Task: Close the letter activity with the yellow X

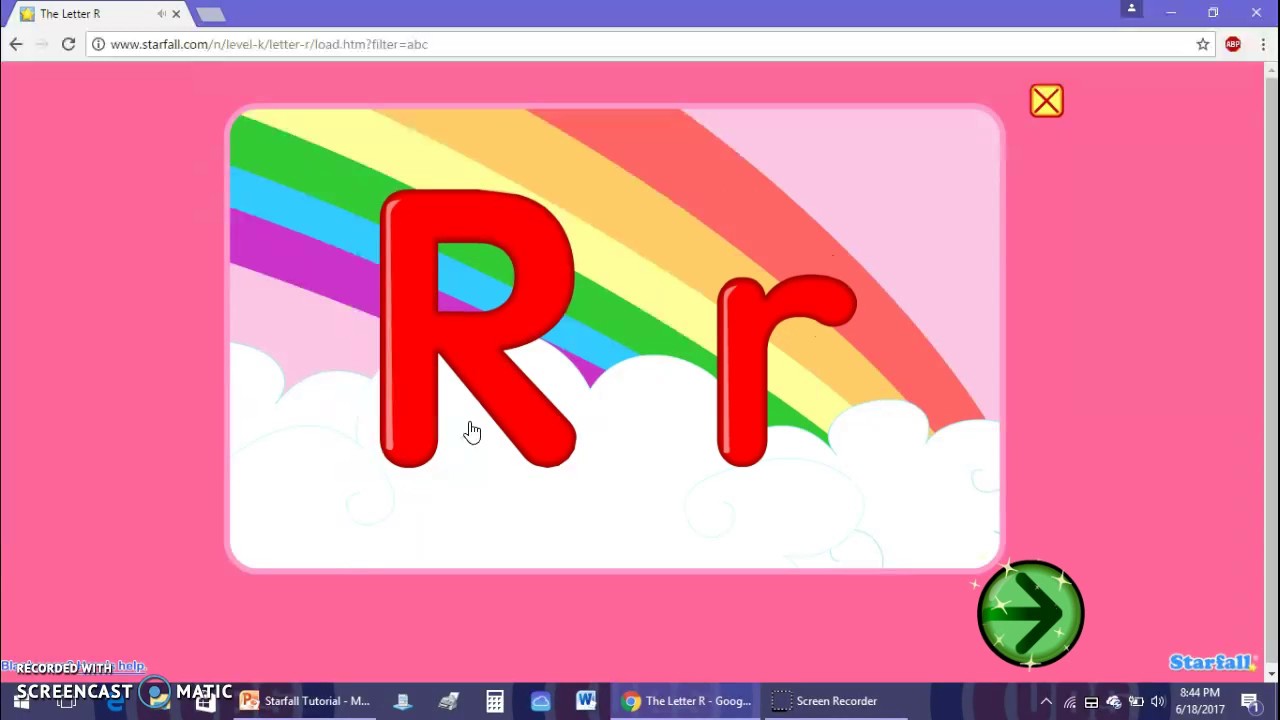Action: point(1046,101)
